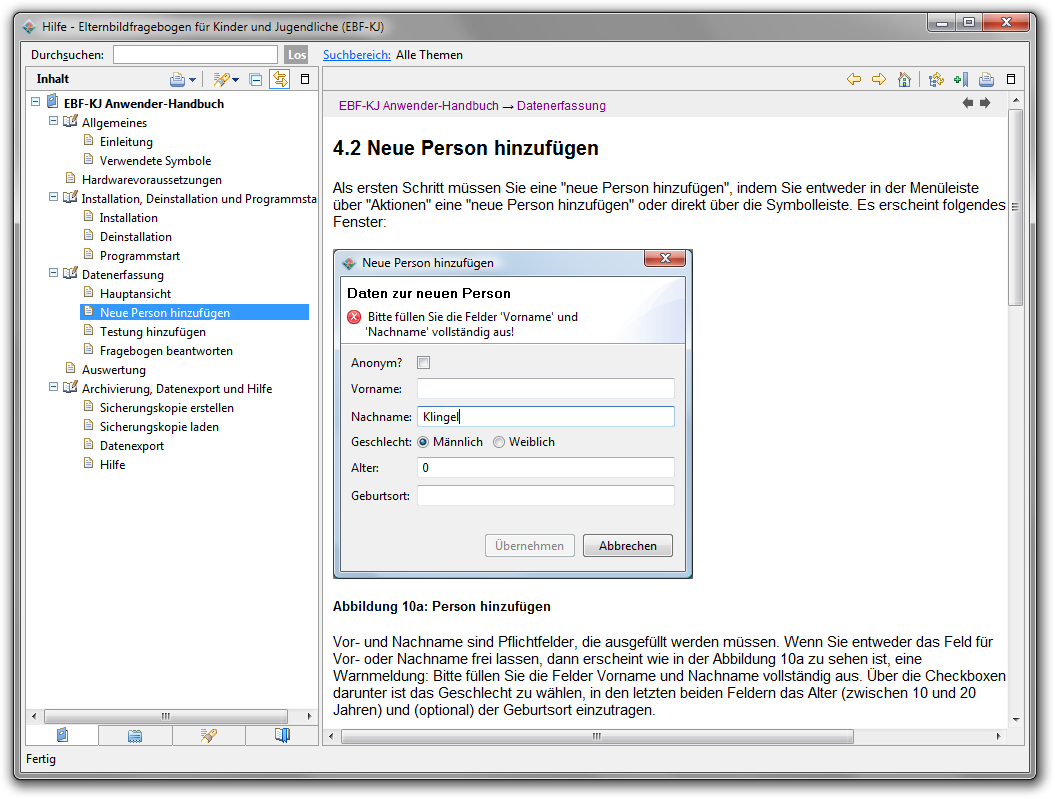Click the Inhalt tree scroll-right arrow
Viewport: 1055px width, 799px height.
309,716
